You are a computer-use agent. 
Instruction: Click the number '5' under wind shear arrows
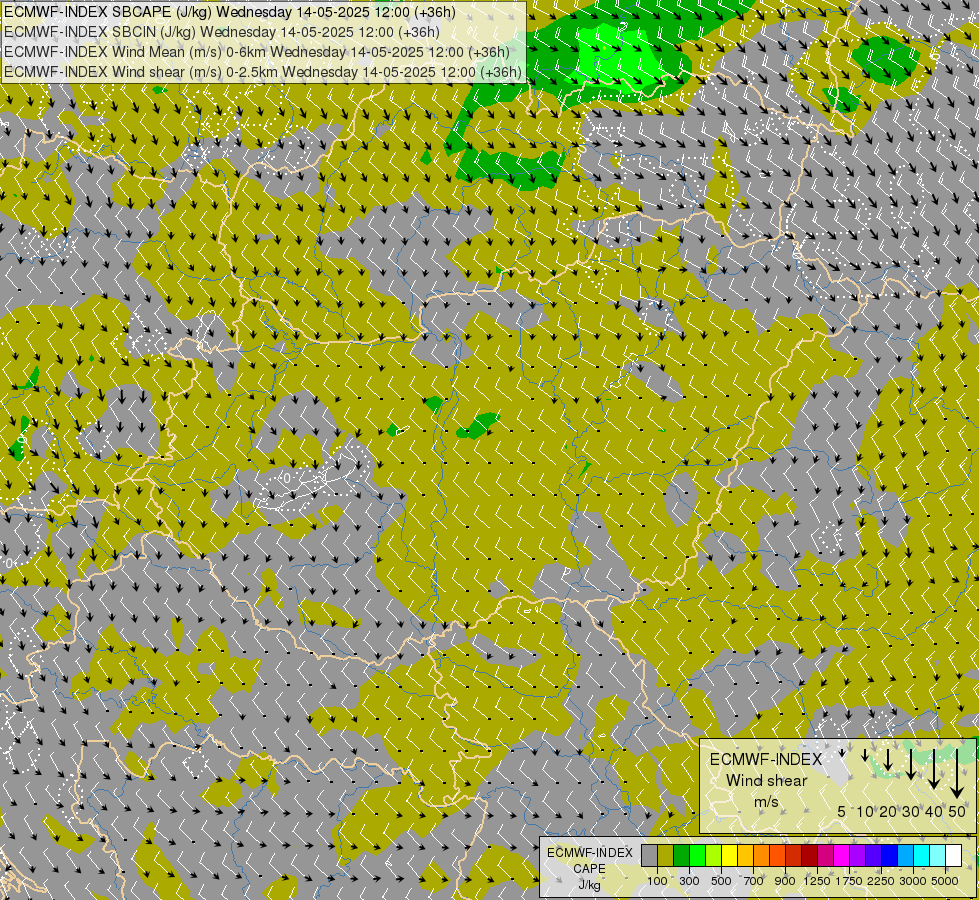[842, 811]
